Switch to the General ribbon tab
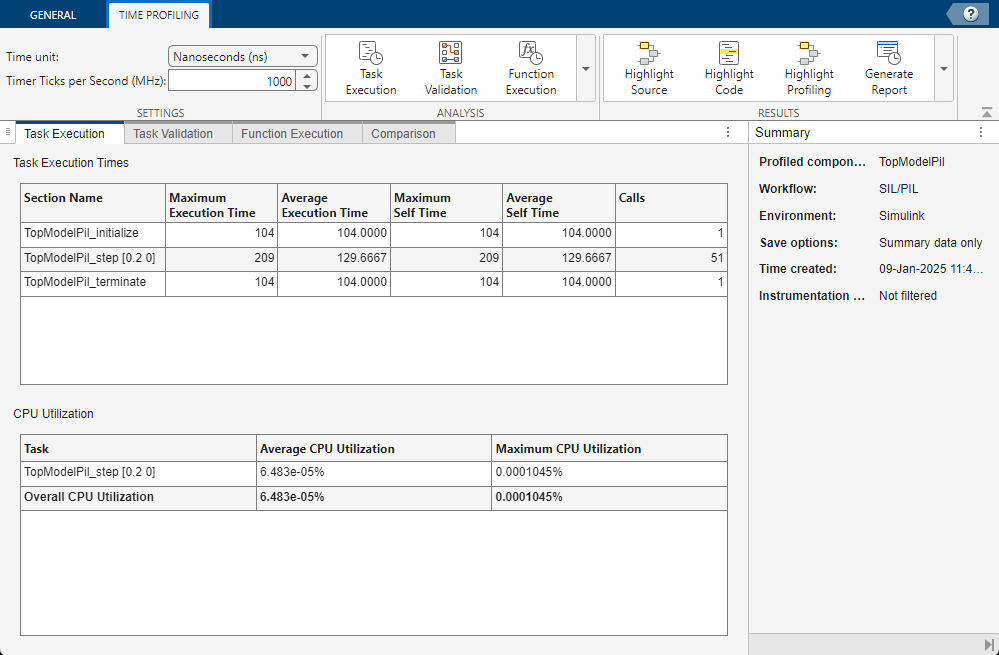This screenshot has width=999, height=655. point(53,15)
